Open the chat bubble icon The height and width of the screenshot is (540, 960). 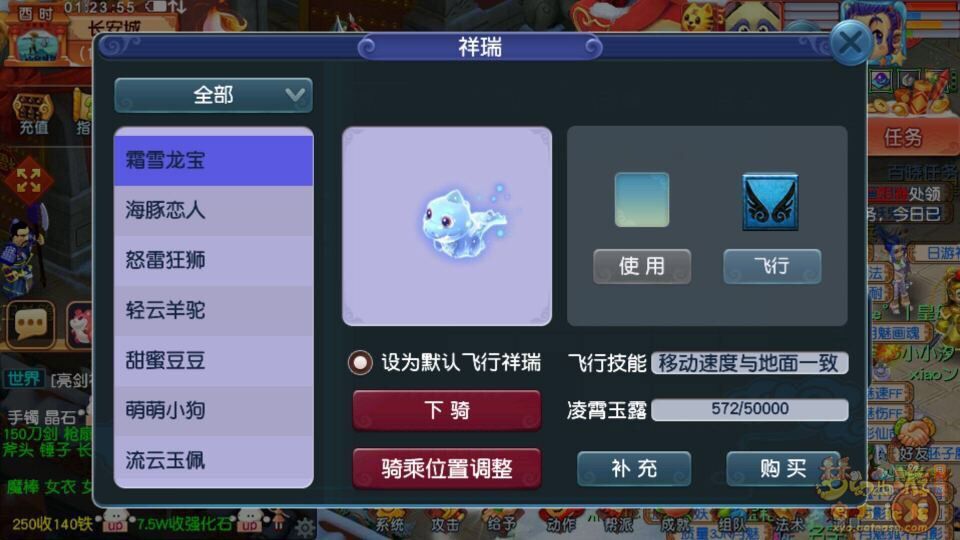tap(30, 324)
